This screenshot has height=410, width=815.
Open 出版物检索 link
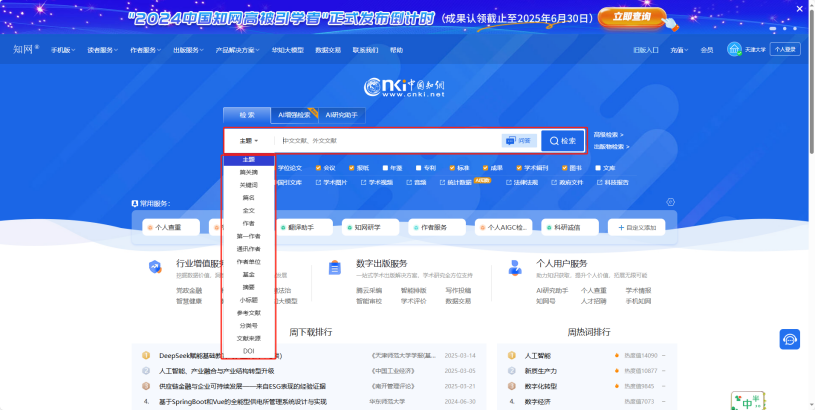(x=611, y=147)
